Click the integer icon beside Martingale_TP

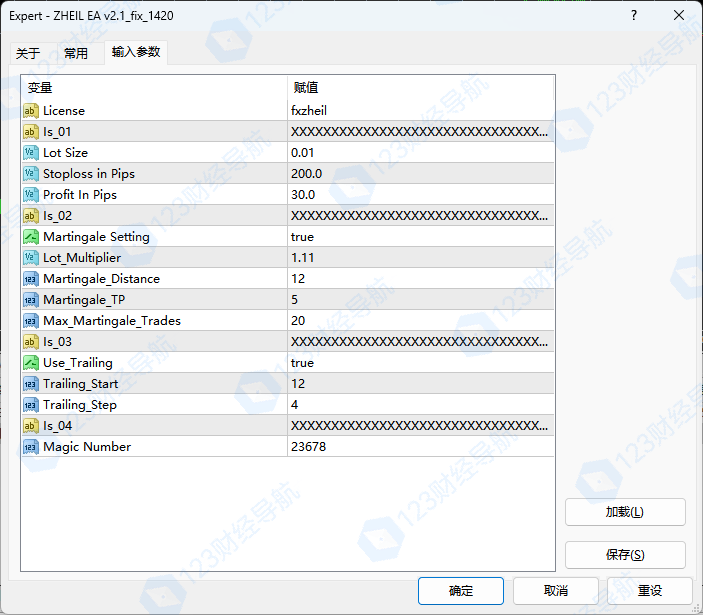(x=30, y=300)
